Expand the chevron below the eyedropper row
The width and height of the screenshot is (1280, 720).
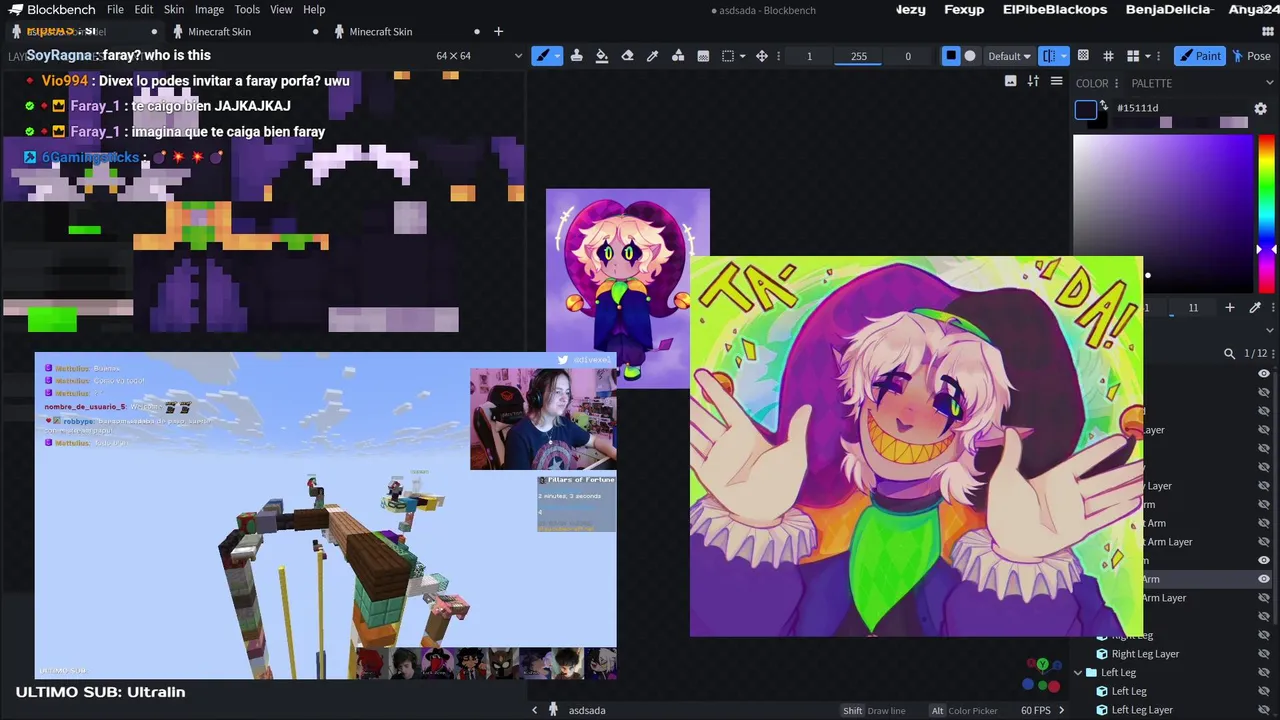tap(1270, 330)
